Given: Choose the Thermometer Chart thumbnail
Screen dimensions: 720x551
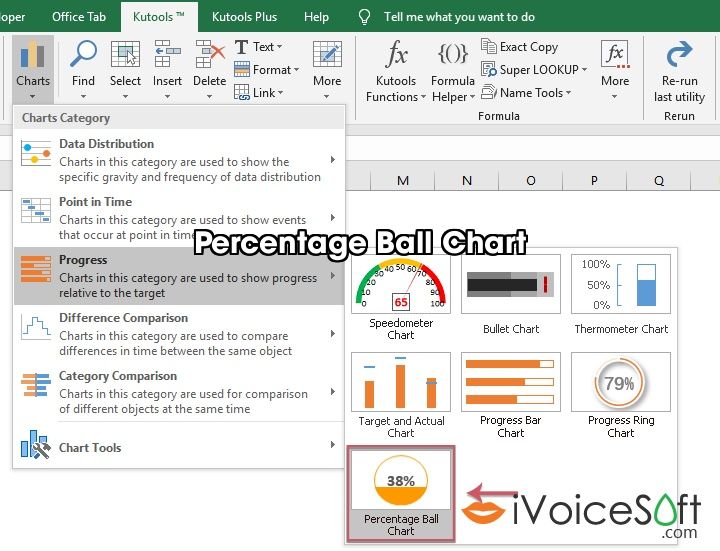Looking at the screenshot, I should click(x=621, y=284).
